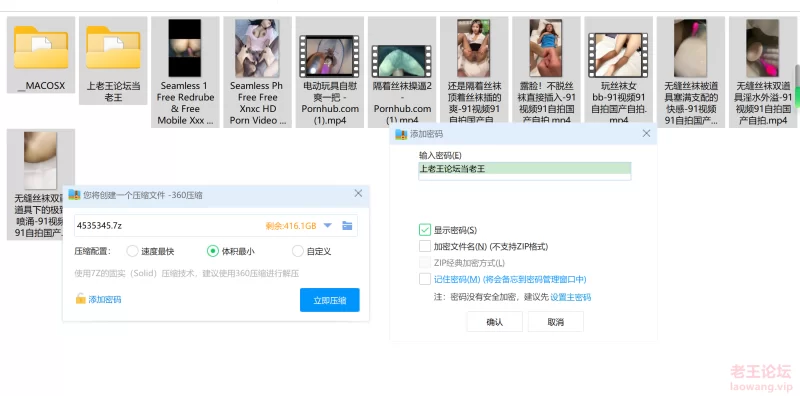
Task: Close the 360压缩 create archive dialog
Action: 358,193
